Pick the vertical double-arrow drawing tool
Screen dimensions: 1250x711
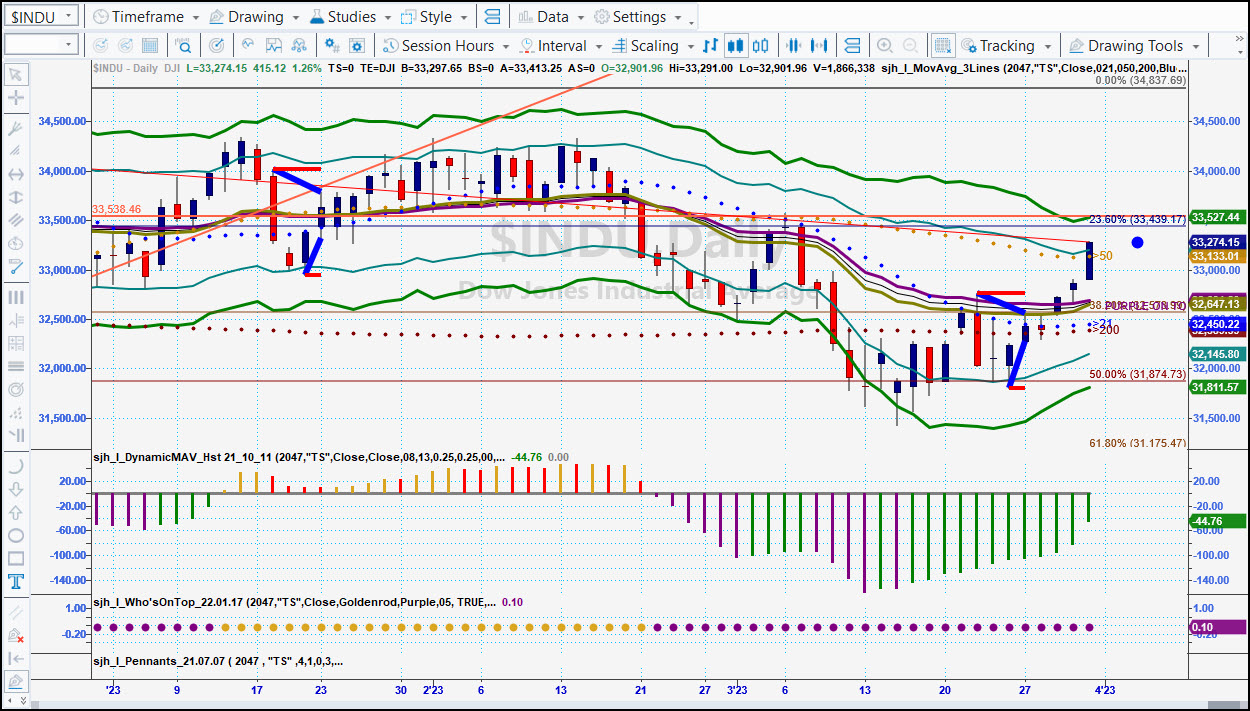point(15,197)
